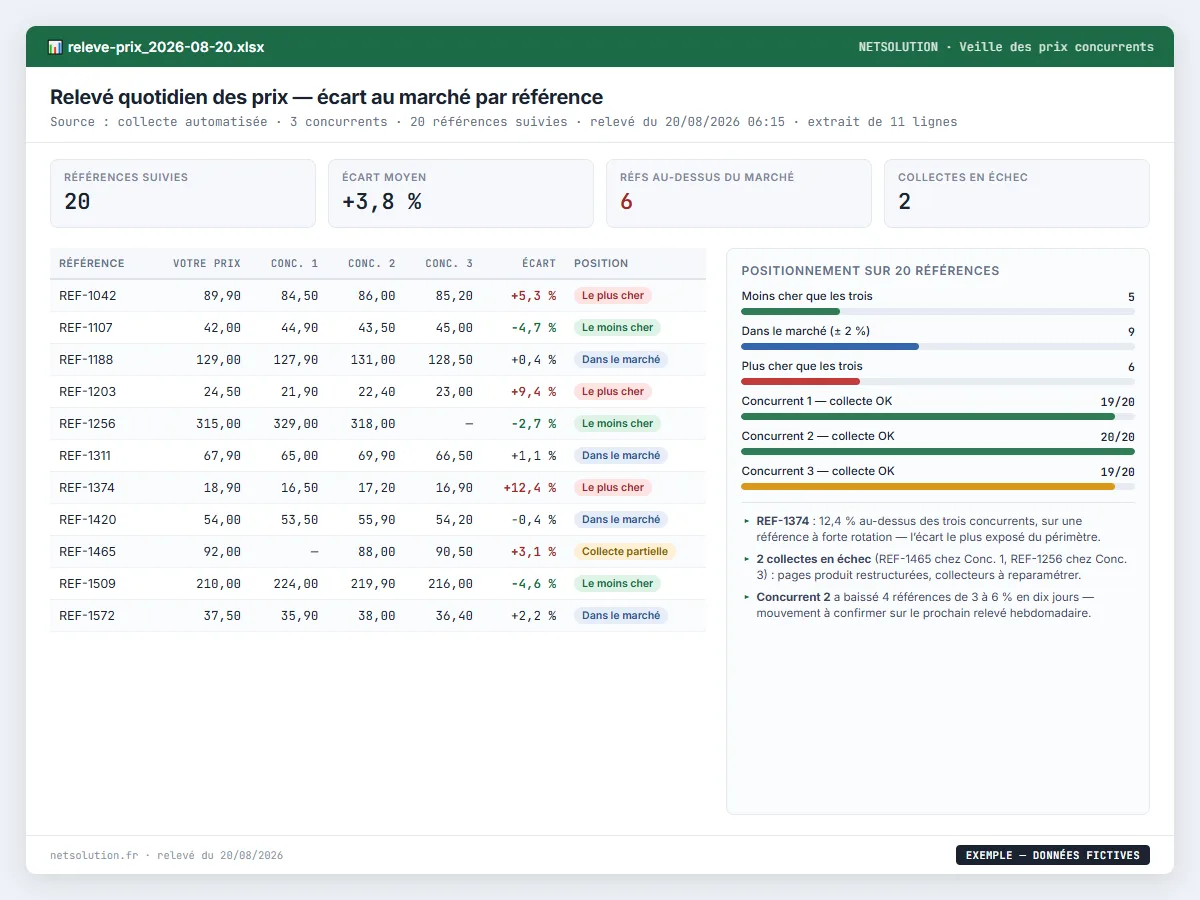
Task: Select the 224,00 Conc. 1 cell
Action: (295, 584)
